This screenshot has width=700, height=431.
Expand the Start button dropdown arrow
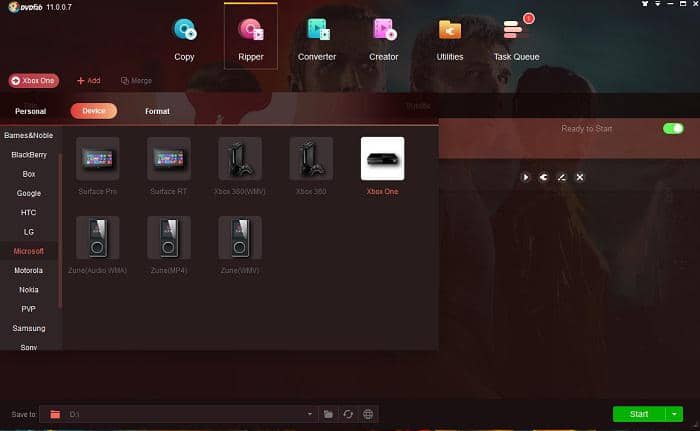click(674, 414)
